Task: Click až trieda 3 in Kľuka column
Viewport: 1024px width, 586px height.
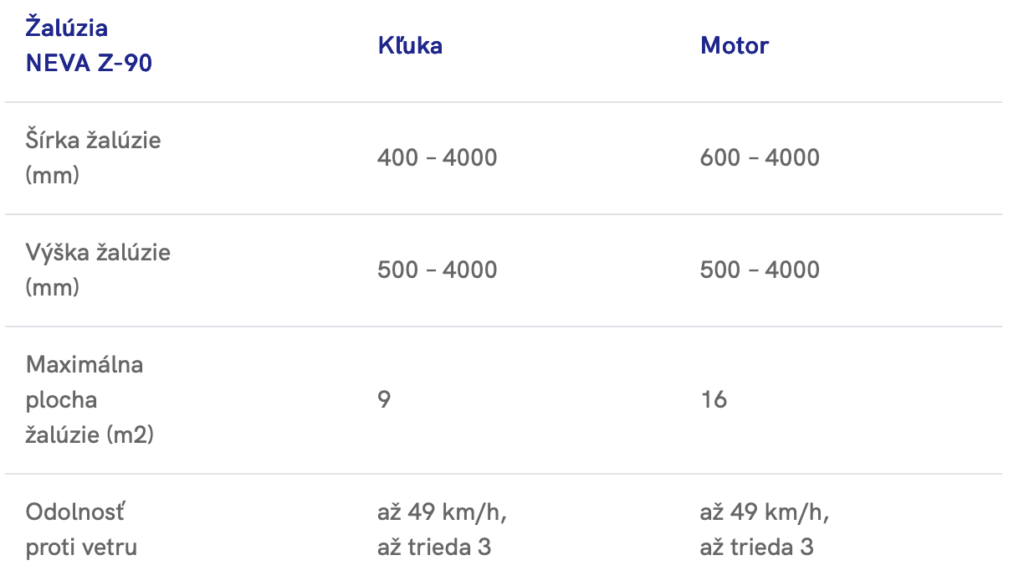Action: tap(434, 547)
